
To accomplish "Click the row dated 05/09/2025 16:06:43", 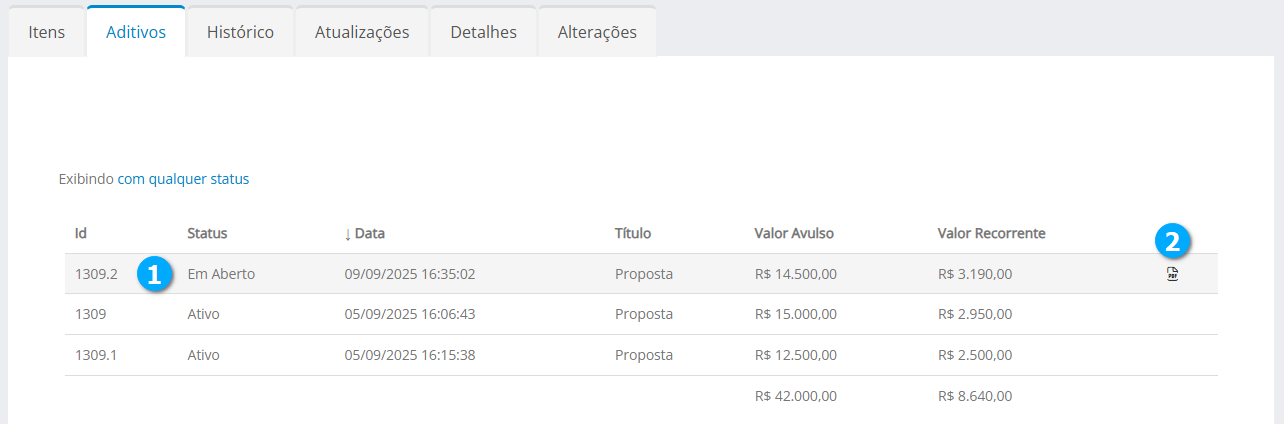I will coord(409,314).
